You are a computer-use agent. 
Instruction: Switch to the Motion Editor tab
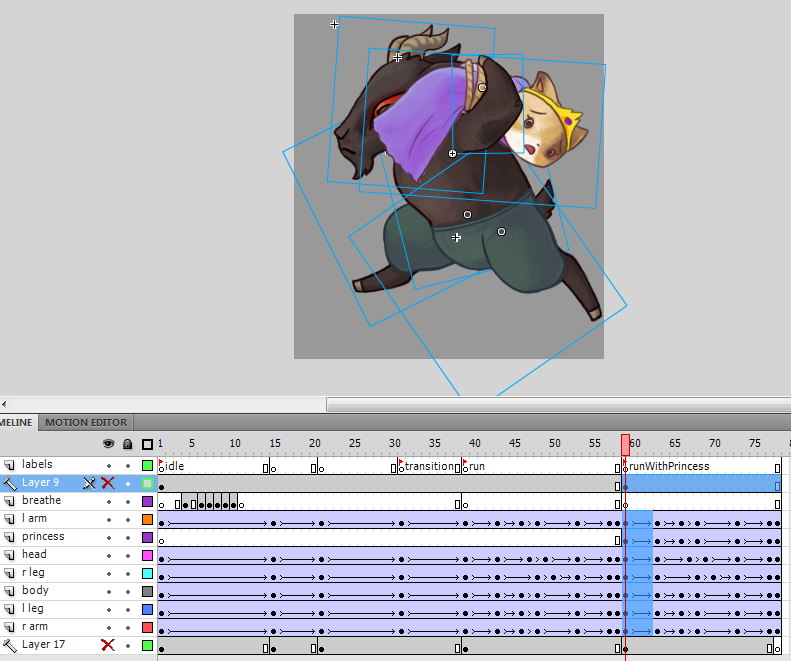click(x=86, y=422)
